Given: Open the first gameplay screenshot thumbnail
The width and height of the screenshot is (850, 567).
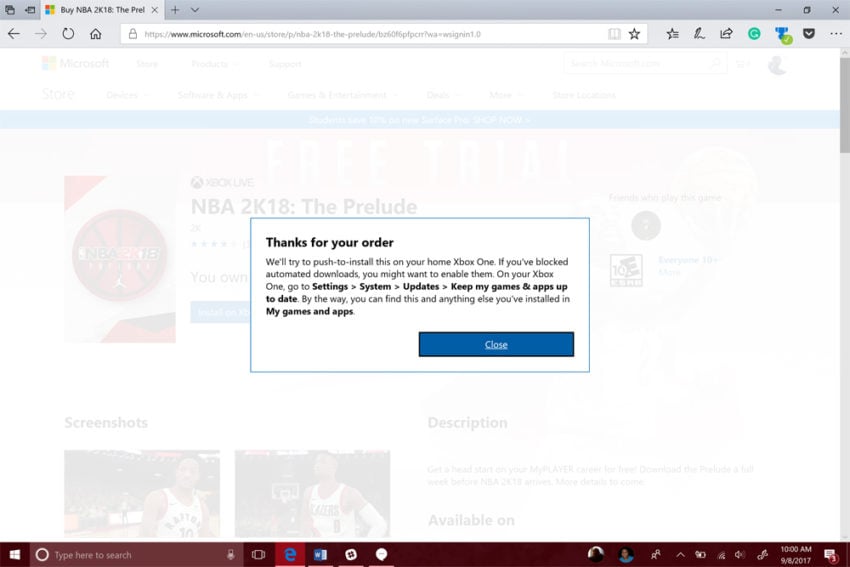Looking at the screenshot, I should point(142,493).
